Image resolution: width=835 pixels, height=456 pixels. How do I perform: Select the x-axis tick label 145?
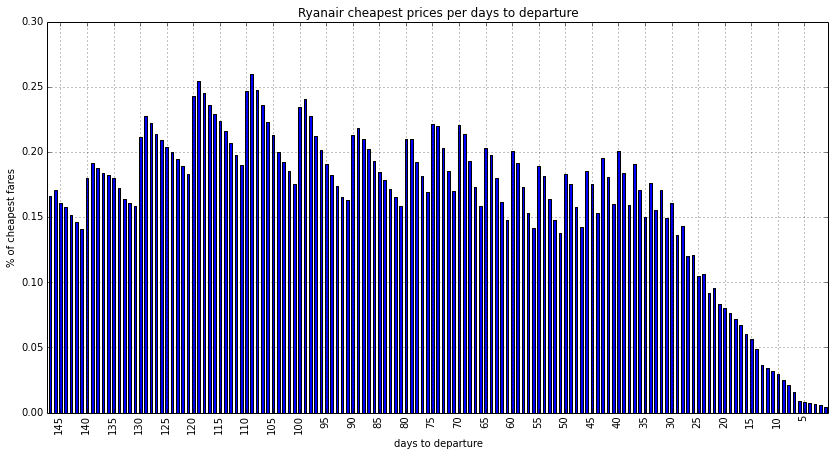click(x=59, y=426)
